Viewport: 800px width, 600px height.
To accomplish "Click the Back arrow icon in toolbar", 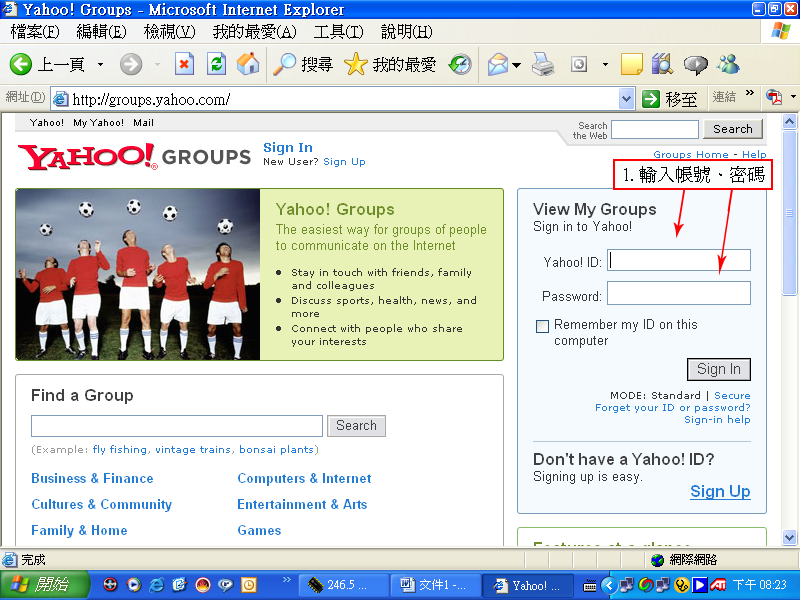I will pos(21,65).
